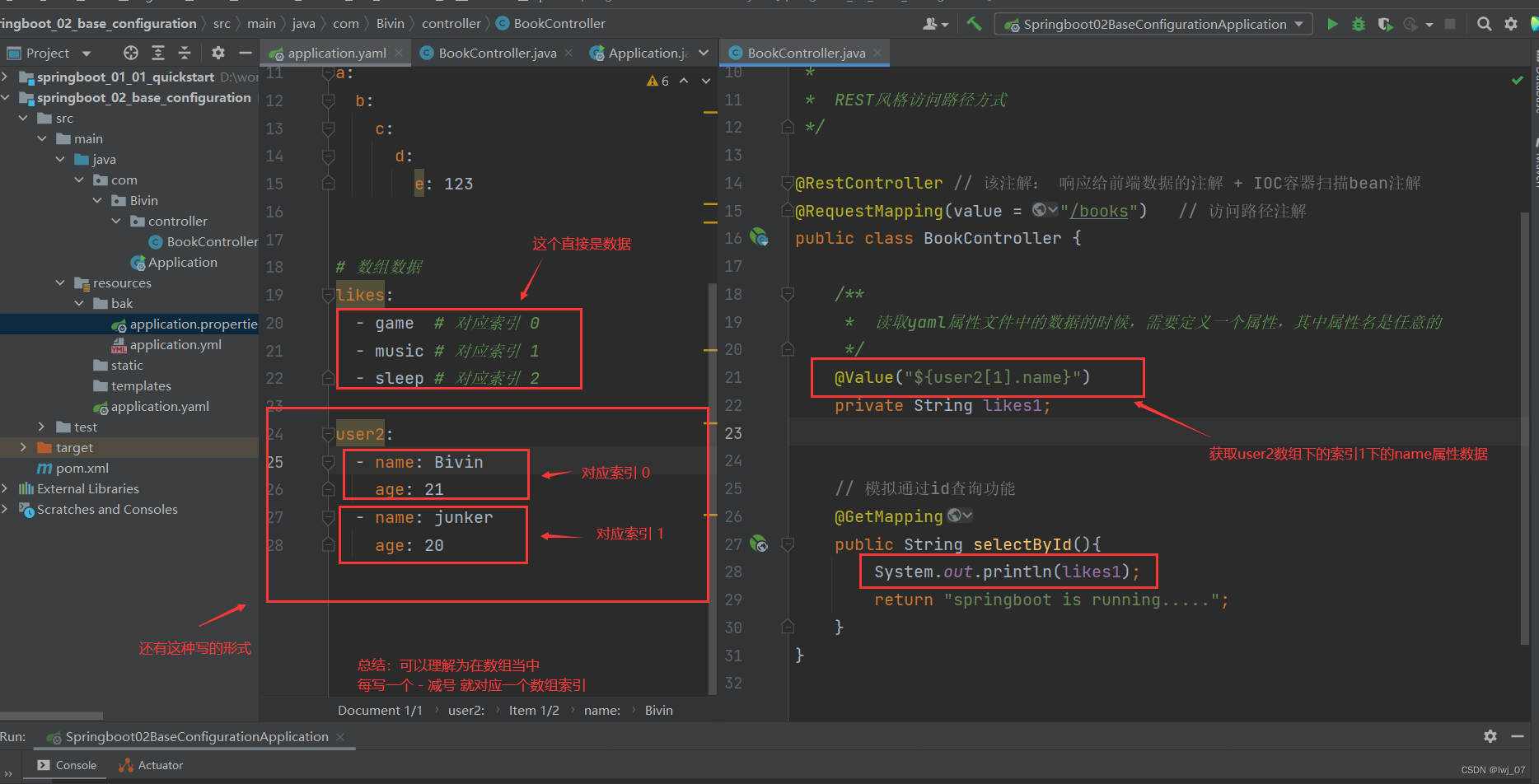The width and height of the screenshot is (1539, 784).
Task: Run BookController class from line 16 gutter icon
Action: (759, 237)
